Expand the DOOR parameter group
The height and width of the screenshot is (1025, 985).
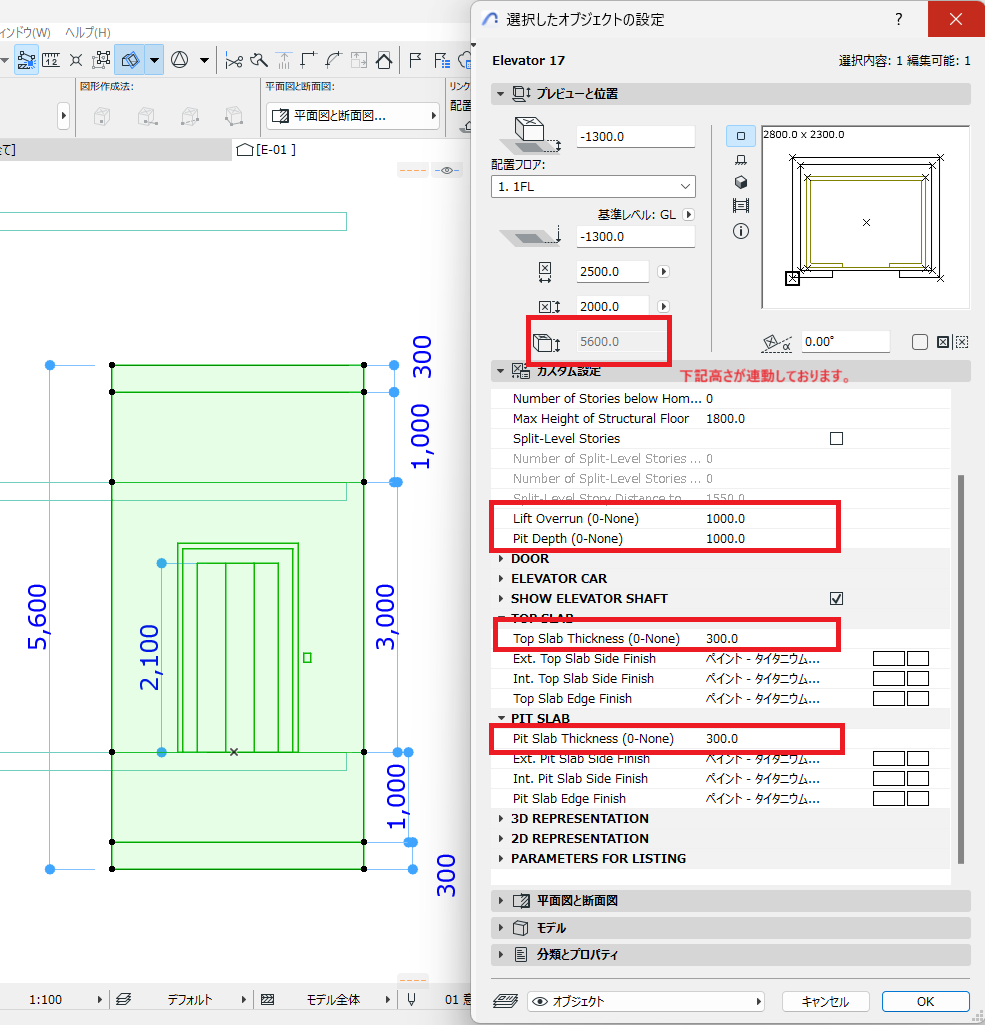[501, 559]
